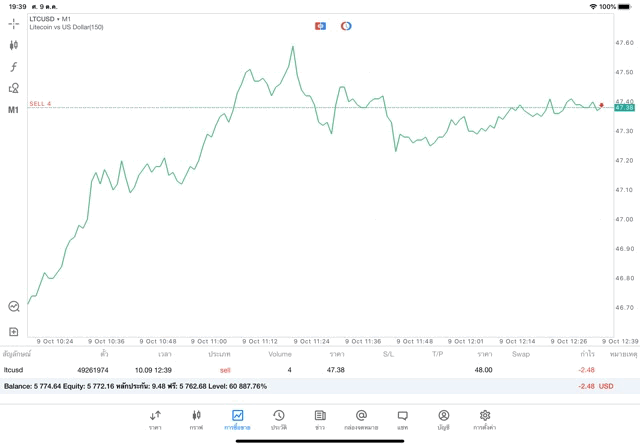The width and height of the screenshot is (640, 447).
Task: Tap the 47.60 price axis label
Action: click(624, 43)
